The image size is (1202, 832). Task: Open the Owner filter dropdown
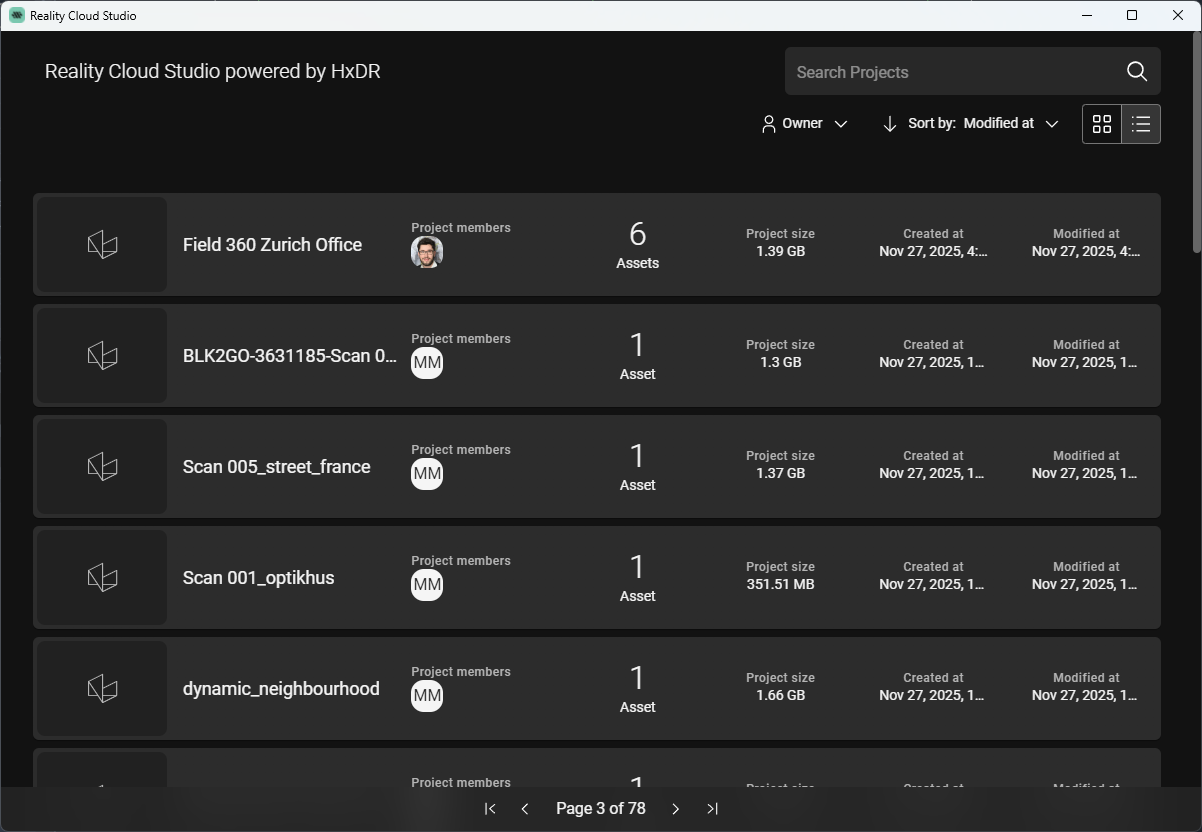(x=804, y=124)
